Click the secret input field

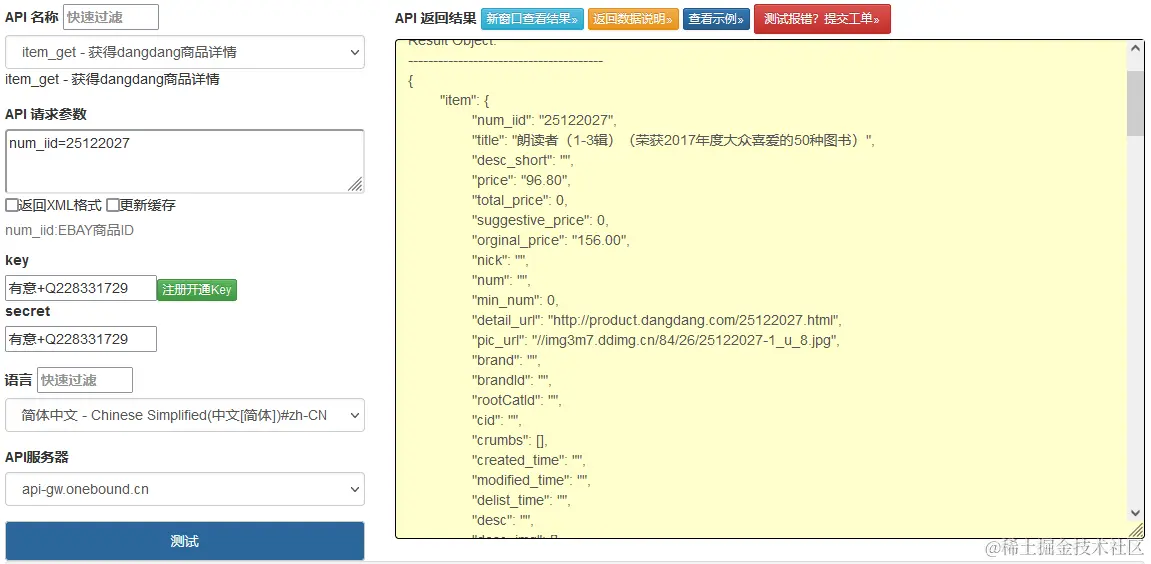[81, 339]
